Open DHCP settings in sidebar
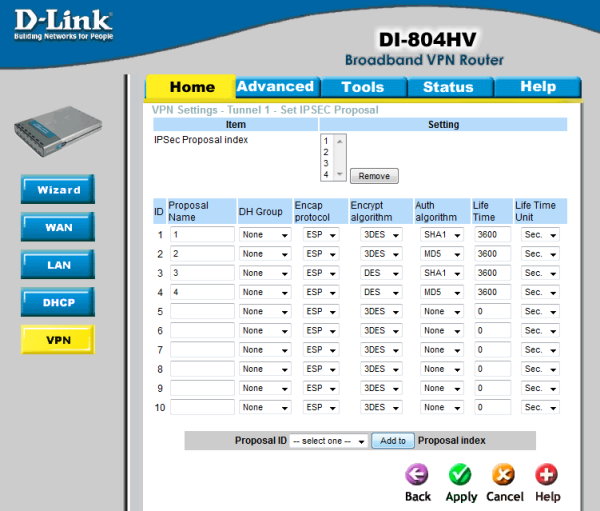 point(58,302)
